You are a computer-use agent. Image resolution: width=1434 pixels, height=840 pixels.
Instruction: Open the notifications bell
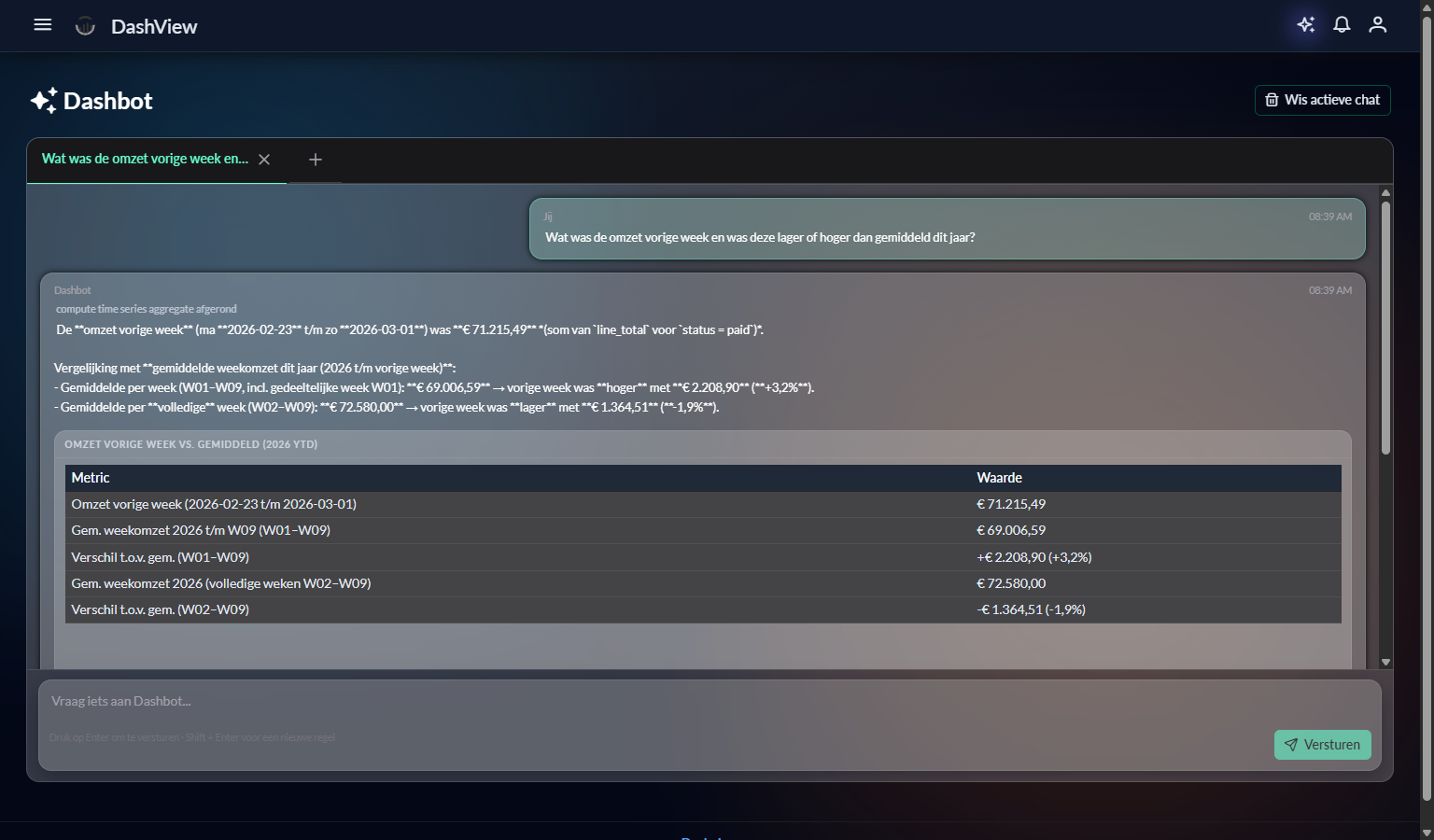1342,25
